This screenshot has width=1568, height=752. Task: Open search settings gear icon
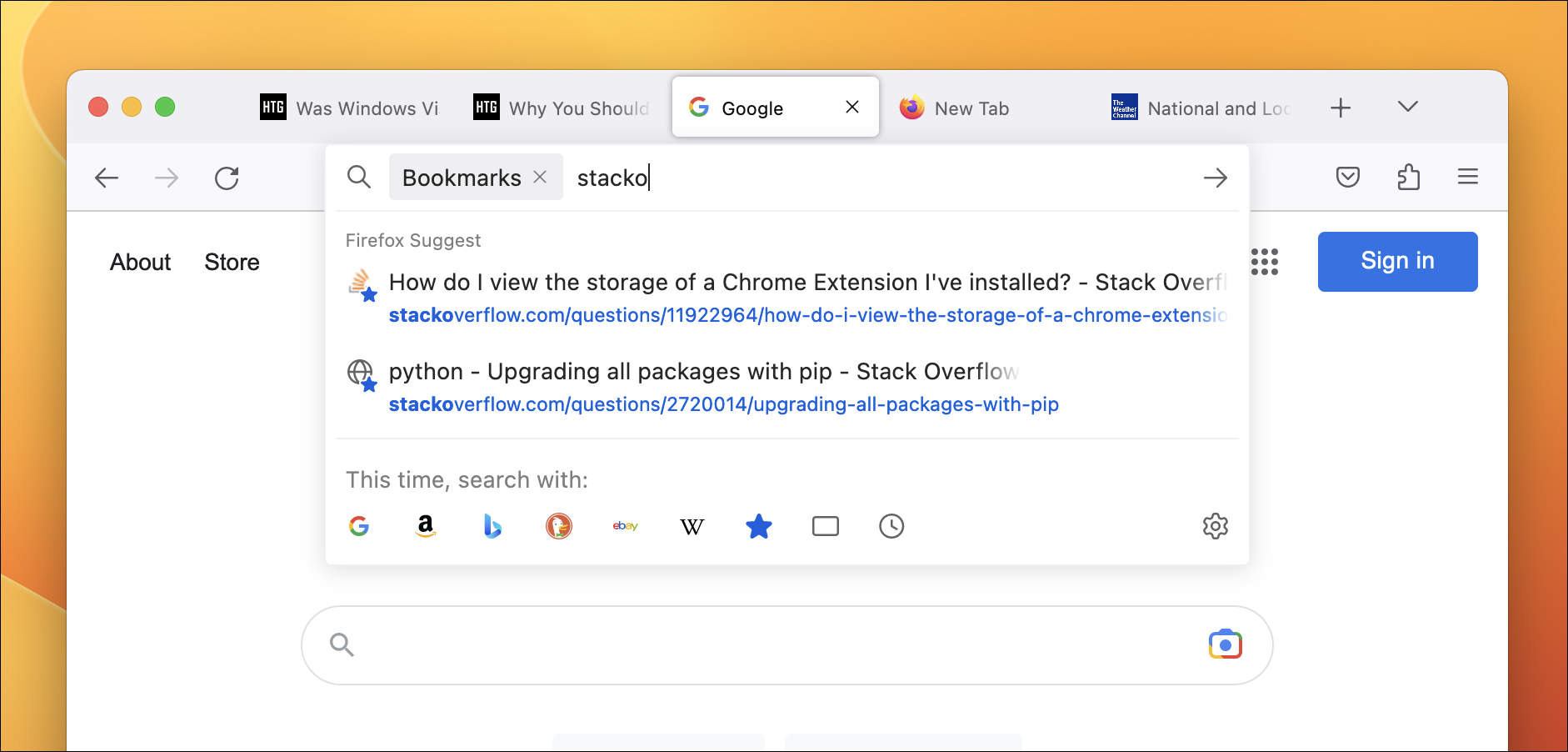point(1216,526)
